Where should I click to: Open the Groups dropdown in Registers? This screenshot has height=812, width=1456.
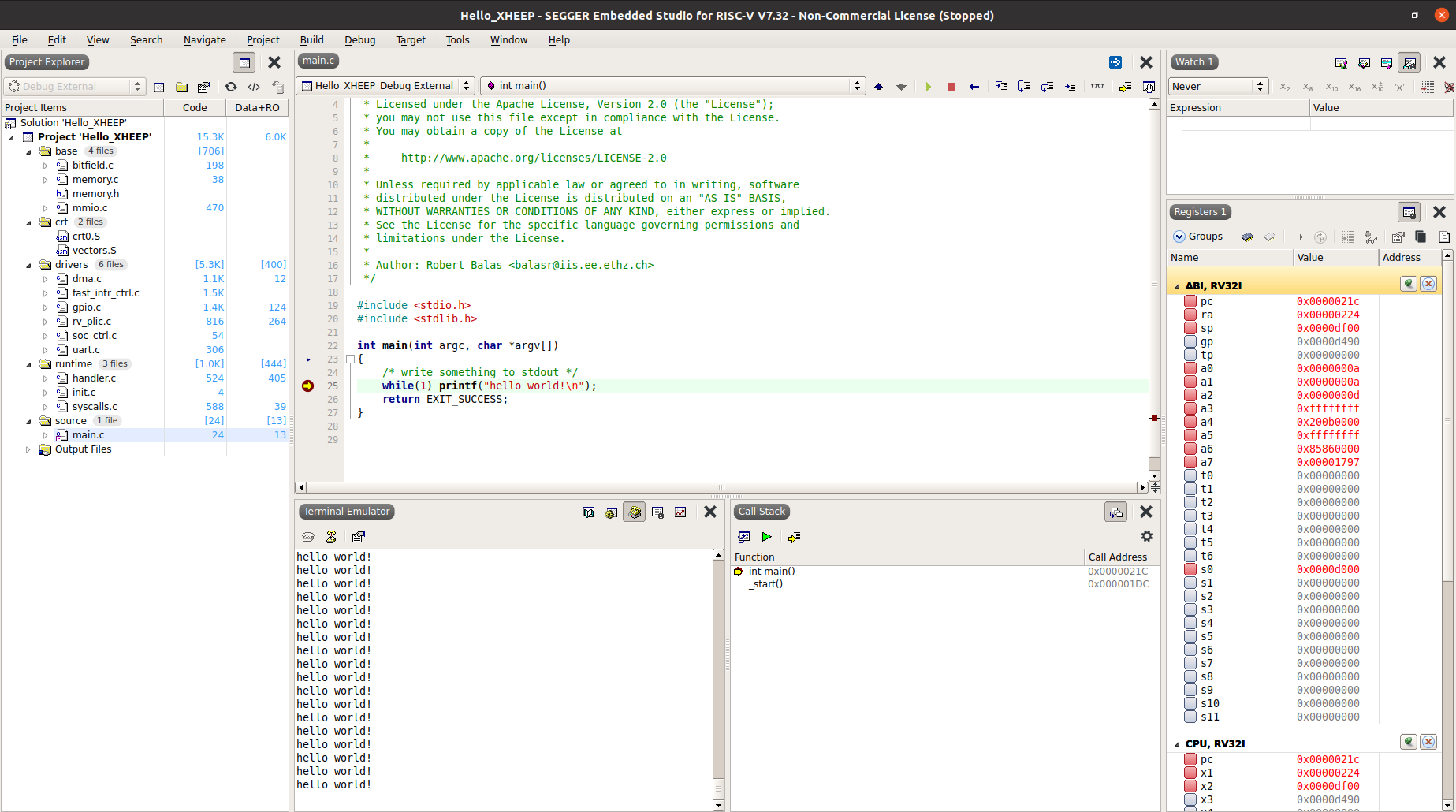pyautogui.click(x=1198, y=237)
